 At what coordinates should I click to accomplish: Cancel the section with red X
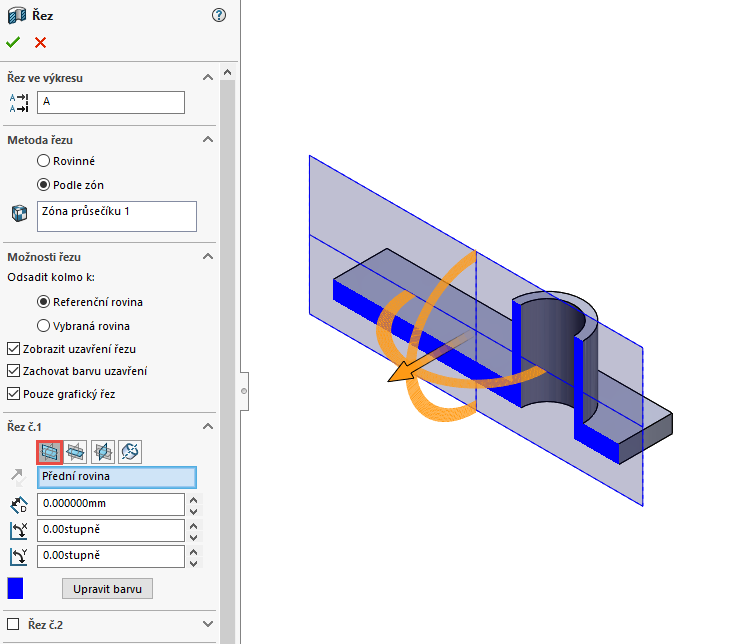coord(41,43)
